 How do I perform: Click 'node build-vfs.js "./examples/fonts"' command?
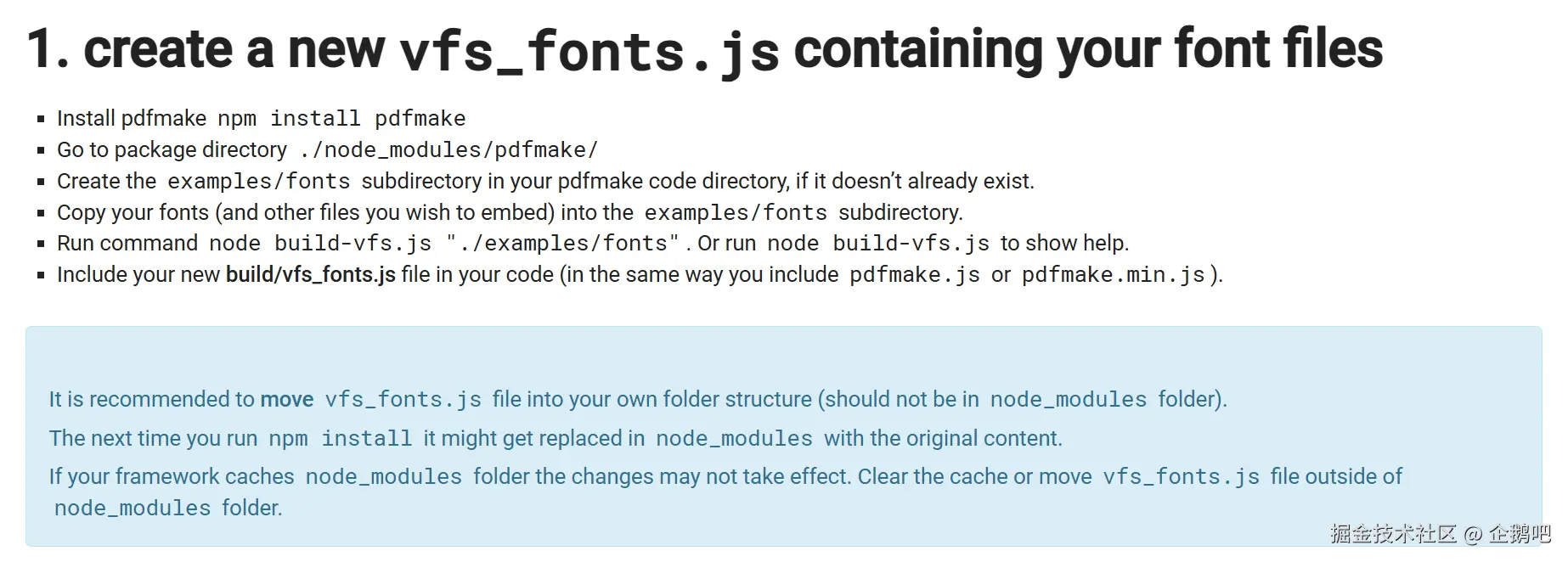(443, 244)
